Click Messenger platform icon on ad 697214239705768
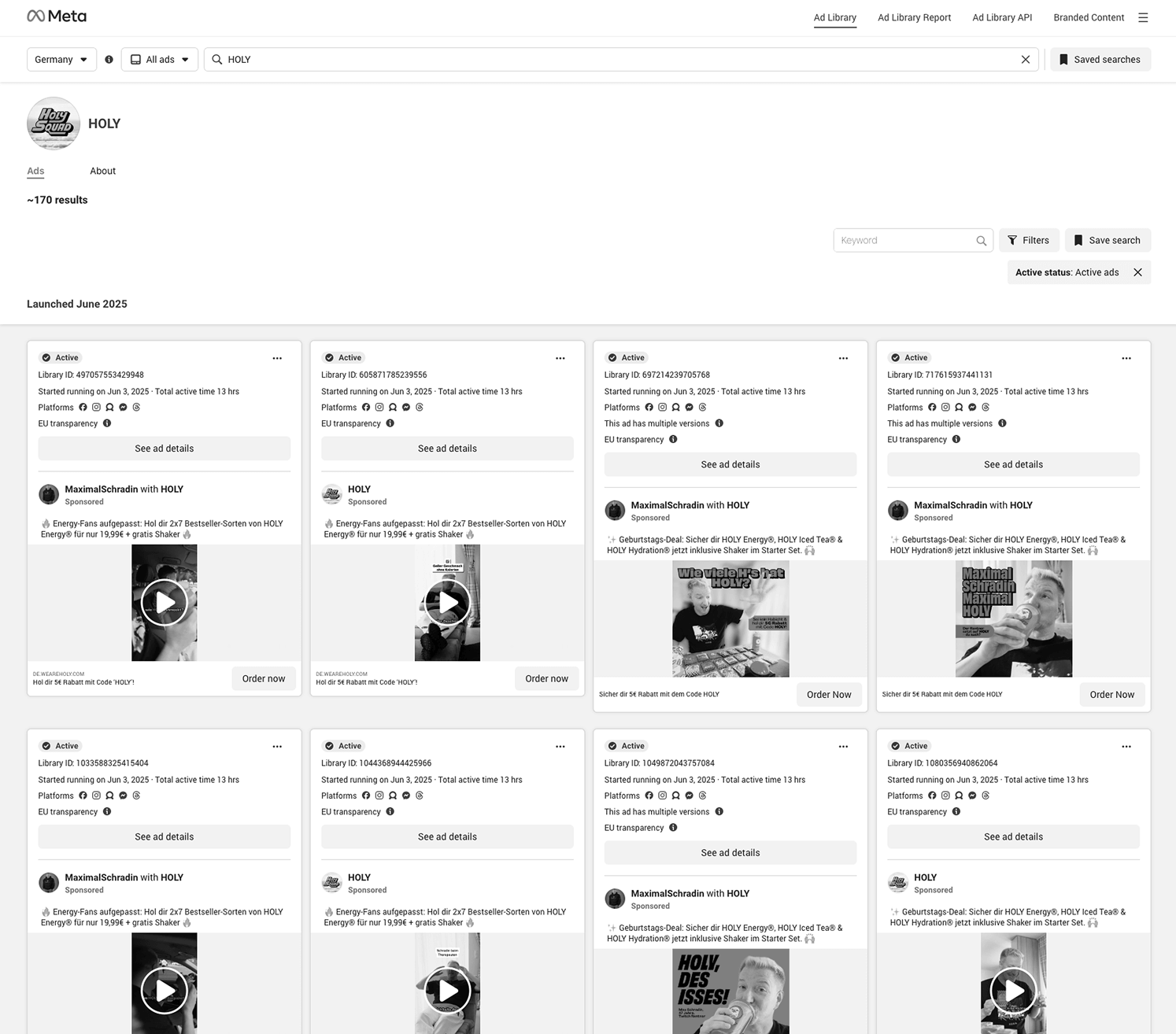The image size is (1176, 1034). pyautogui.click(x=689, y=407)
